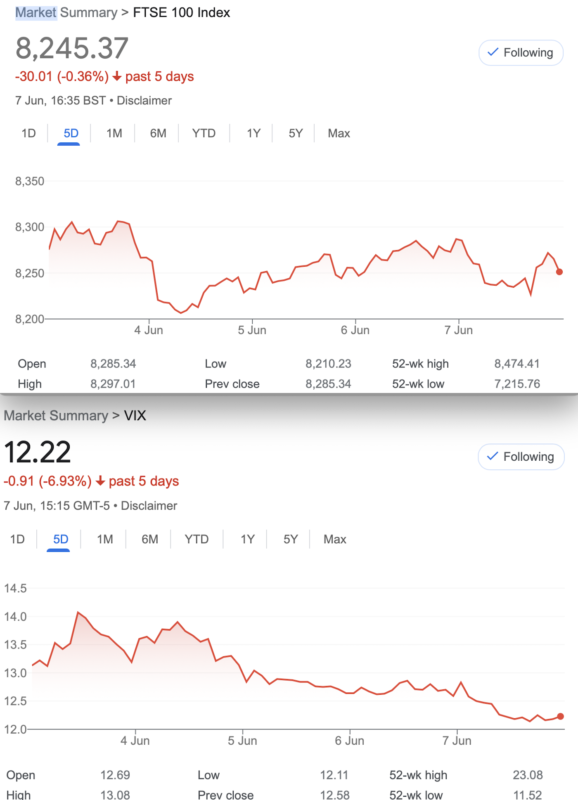Image resolution: width=578 pixels, height=800 pixels.
Task: Open the VIX Disclaimer link
Action: point(149,506)
